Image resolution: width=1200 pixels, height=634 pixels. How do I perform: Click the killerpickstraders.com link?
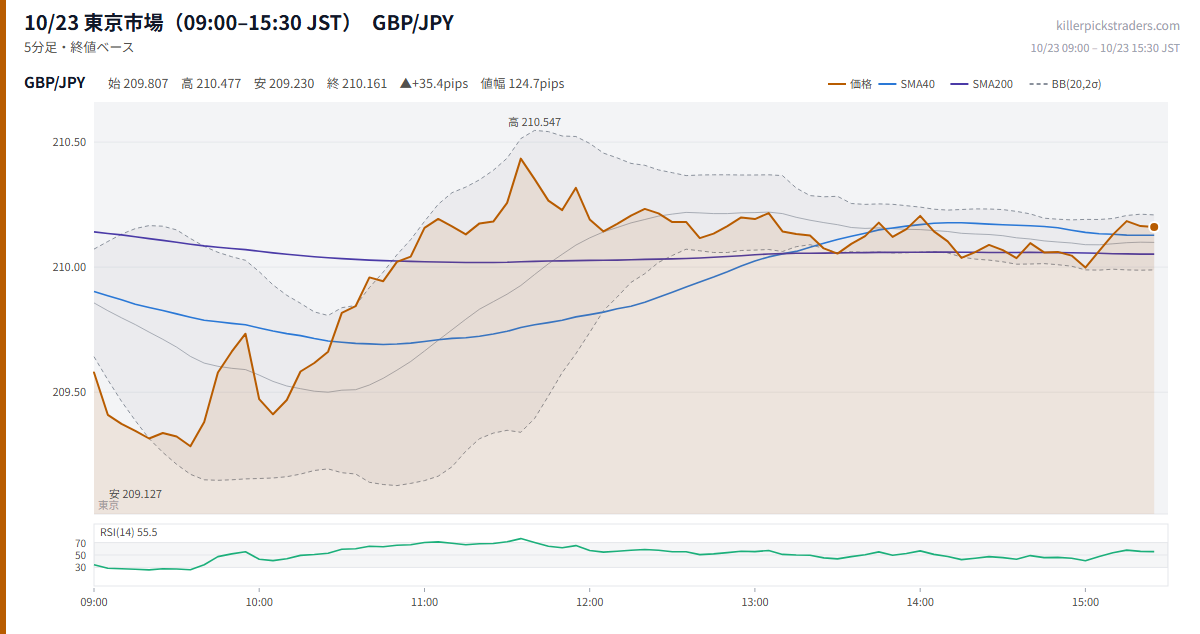click(1118, 26)
